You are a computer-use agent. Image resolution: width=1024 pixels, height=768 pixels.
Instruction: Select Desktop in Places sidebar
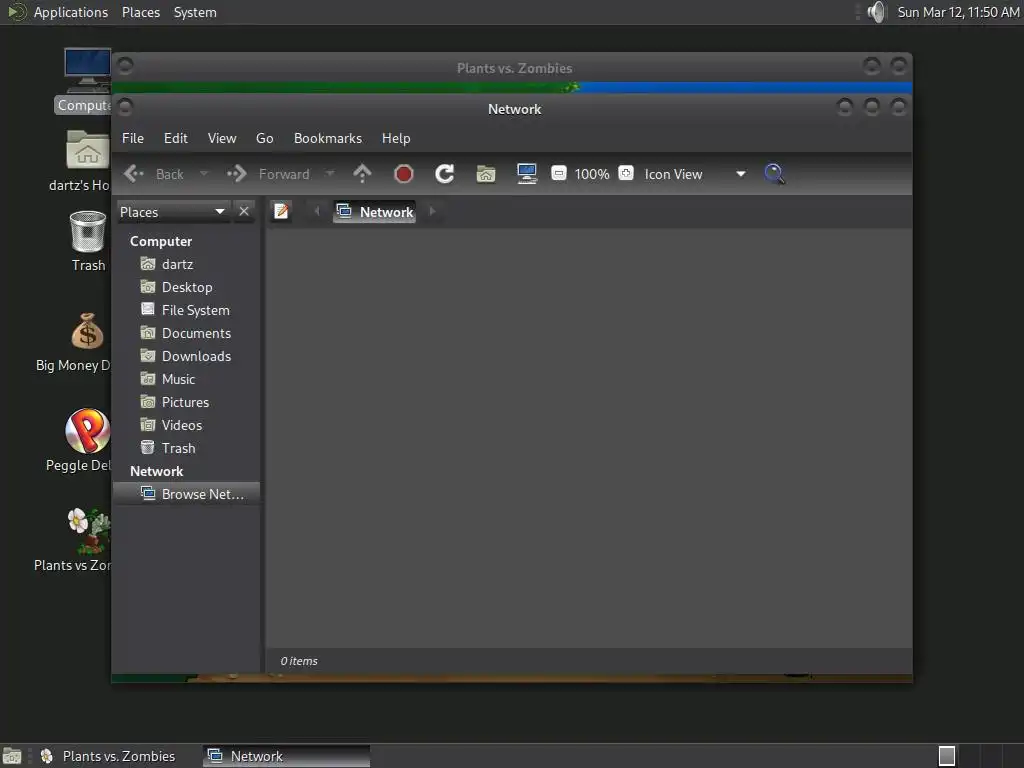point(186,287)
